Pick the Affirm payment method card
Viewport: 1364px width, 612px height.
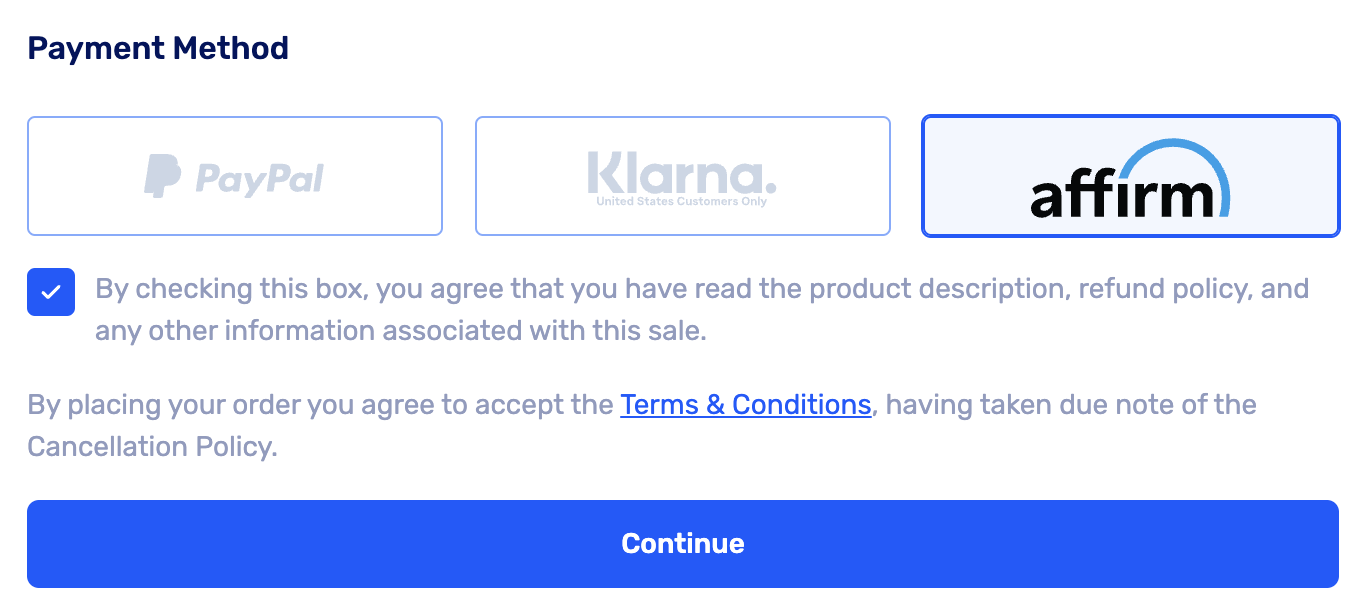(x=1130, y=176)
